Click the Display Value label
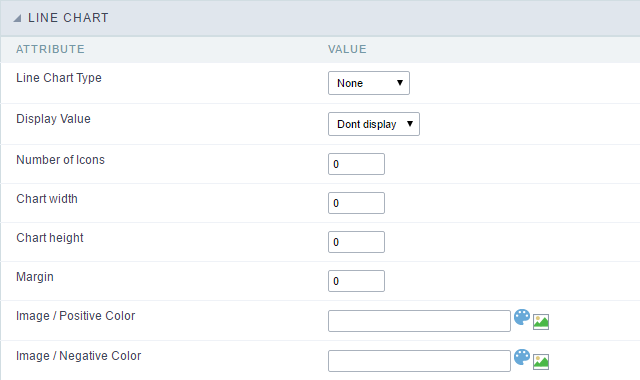The height and width of the screenshot is (380, 640). pos(53,119)
